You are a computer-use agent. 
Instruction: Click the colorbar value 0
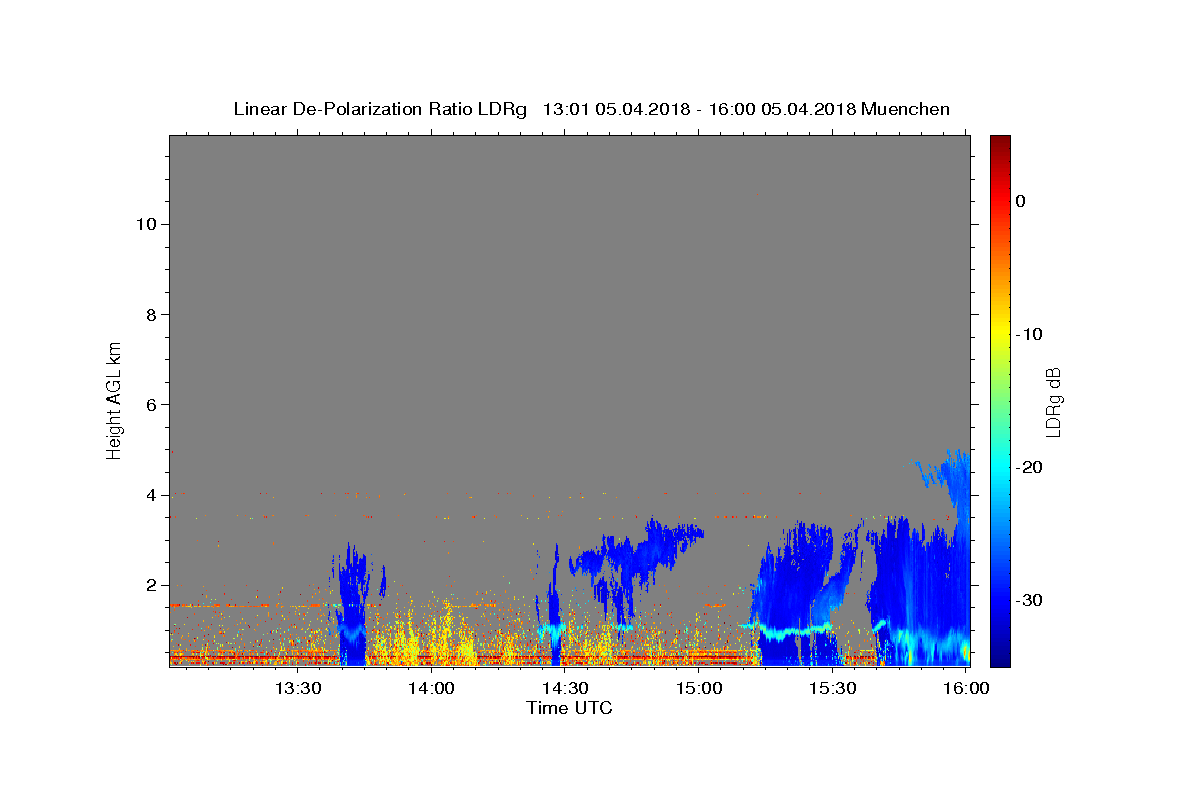click(1020, 201)
